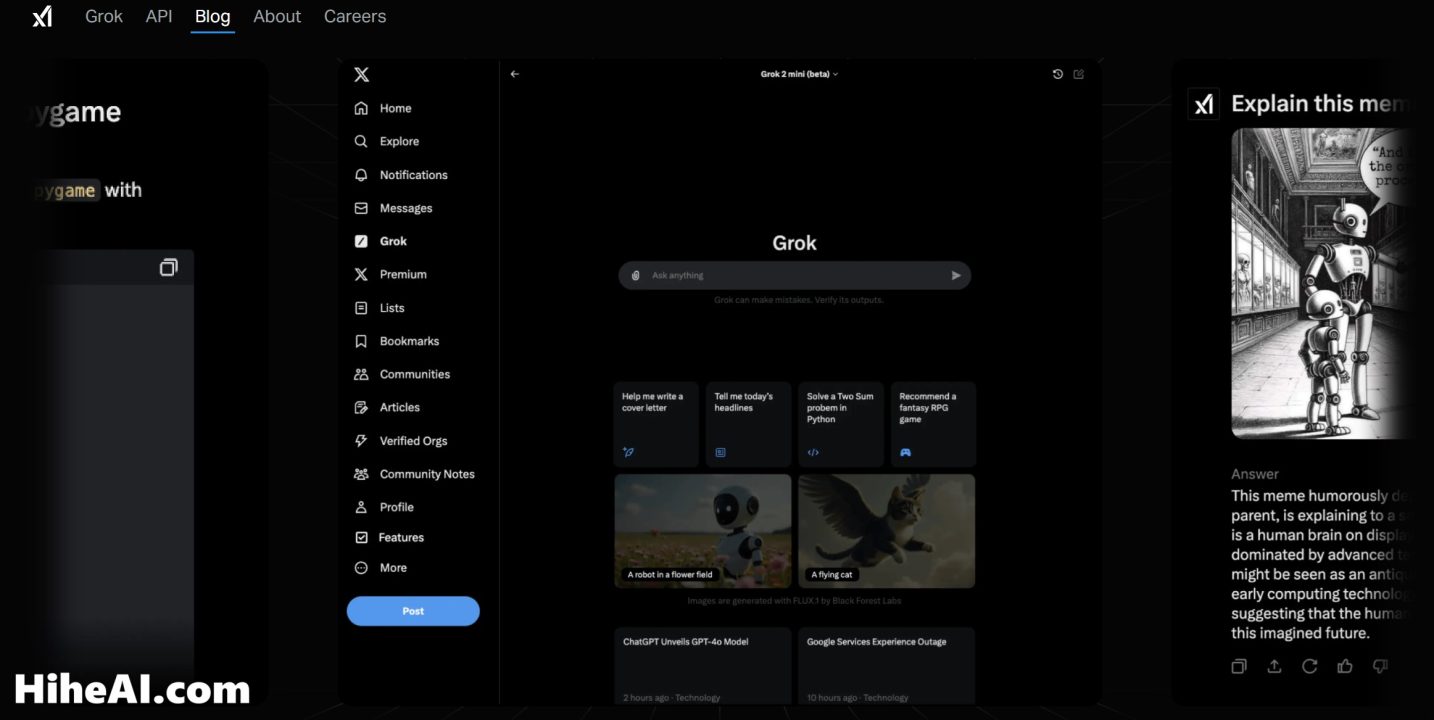
Task: Click copy icon below meme answer
Action: tap(1239, 666)
